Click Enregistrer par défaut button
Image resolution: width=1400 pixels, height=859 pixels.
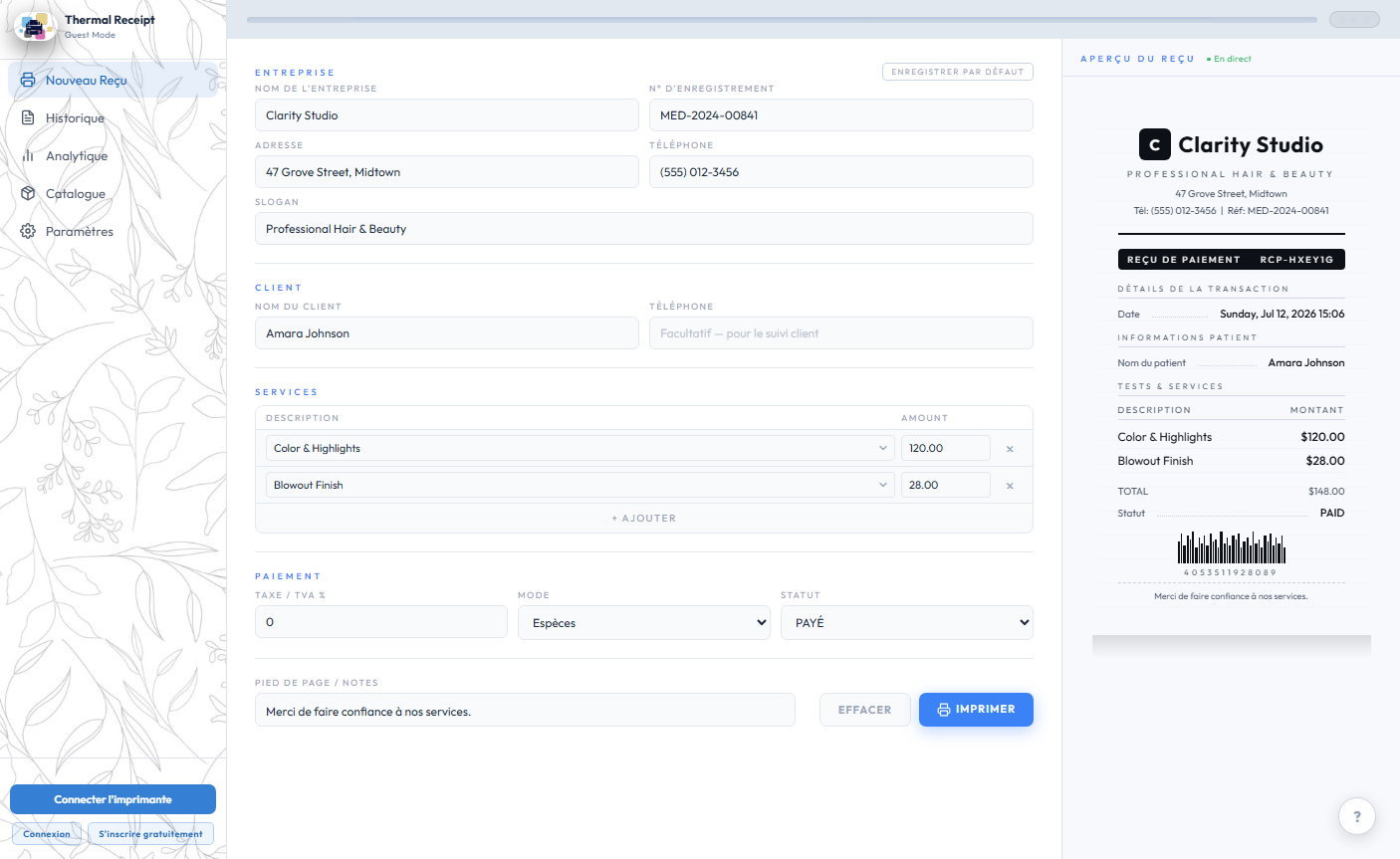[x=958, y=72]
